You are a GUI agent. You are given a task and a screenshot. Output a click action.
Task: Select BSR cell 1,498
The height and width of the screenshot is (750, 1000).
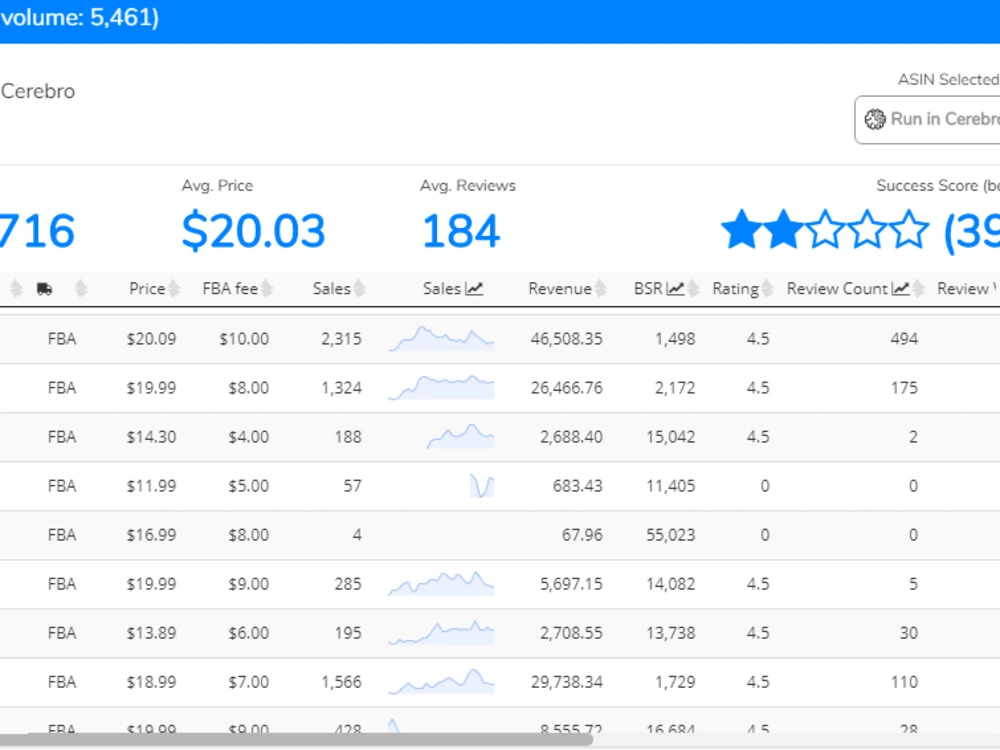pos(675,339)
